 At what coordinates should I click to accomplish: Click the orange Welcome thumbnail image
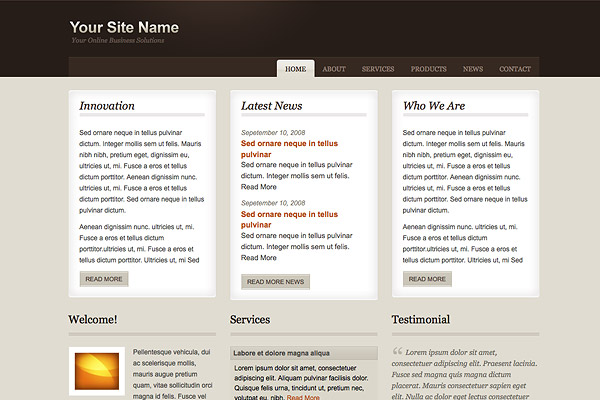coord(97,371)
